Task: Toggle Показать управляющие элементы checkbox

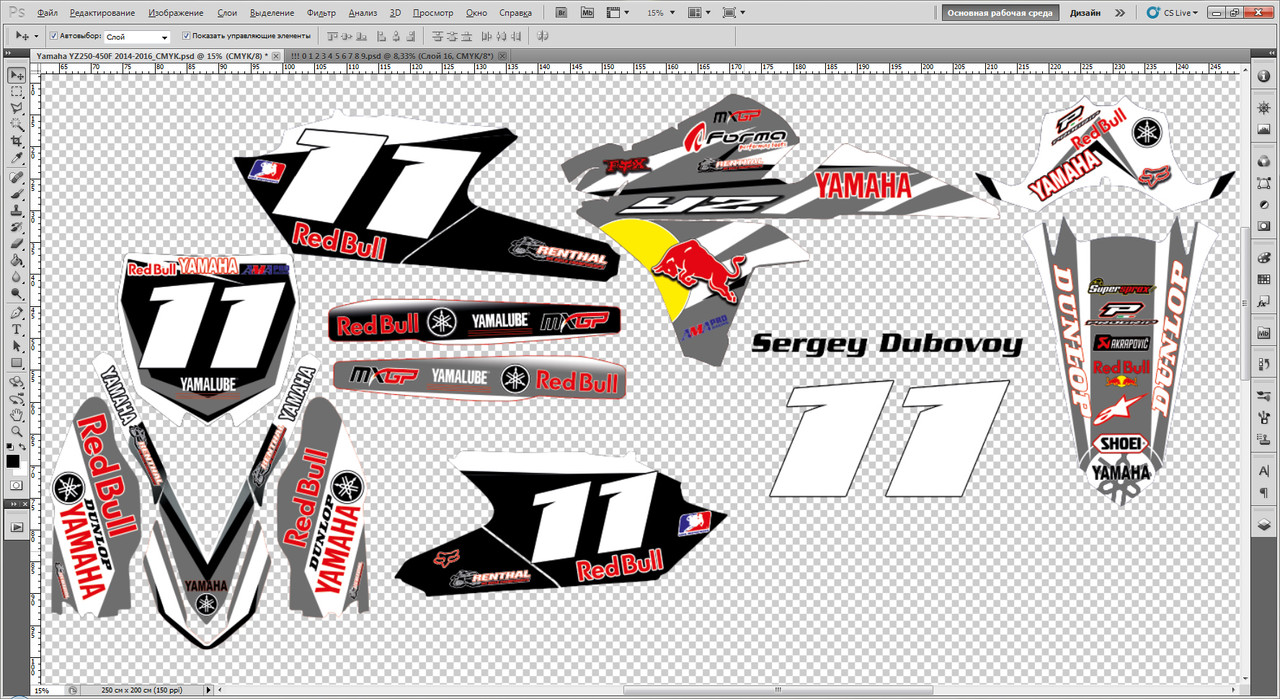Action: coord(186,36)
